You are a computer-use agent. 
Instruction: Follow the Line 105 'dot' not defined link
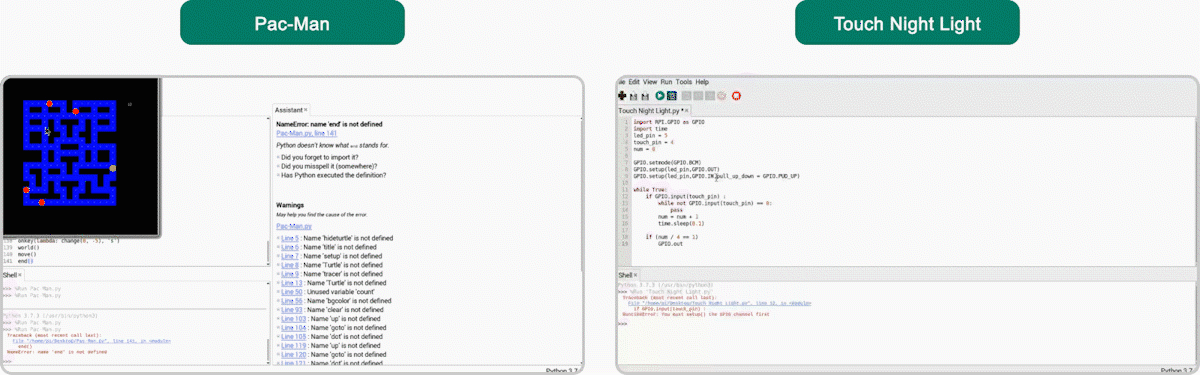click(294, 337)
